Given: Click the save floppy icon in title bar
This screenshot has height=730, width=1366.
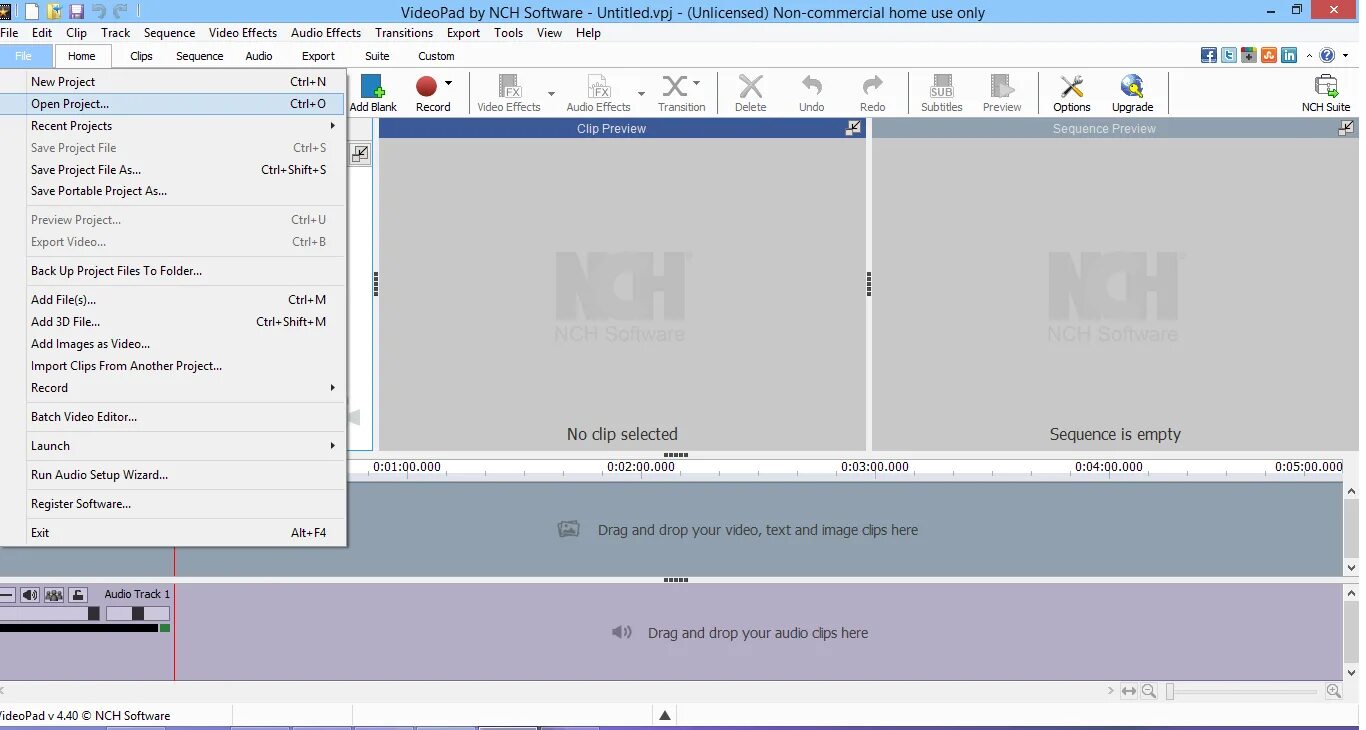Looking at the screenshot, I should coord(76,12).
